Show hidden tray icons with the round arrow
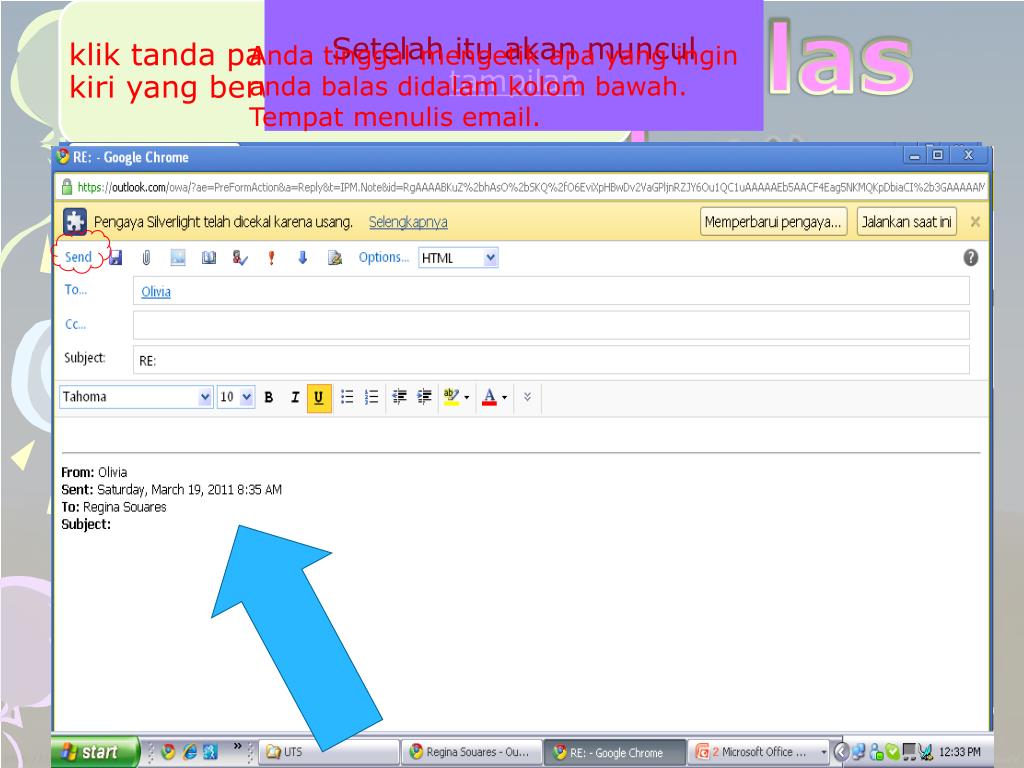The image size is (1024, 768). click(842, 752)
